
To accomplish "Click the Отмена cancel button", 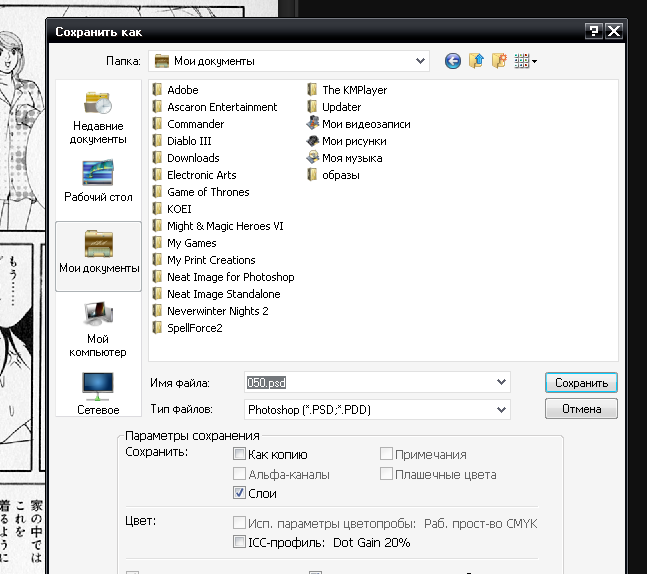I will coord(581,409).
